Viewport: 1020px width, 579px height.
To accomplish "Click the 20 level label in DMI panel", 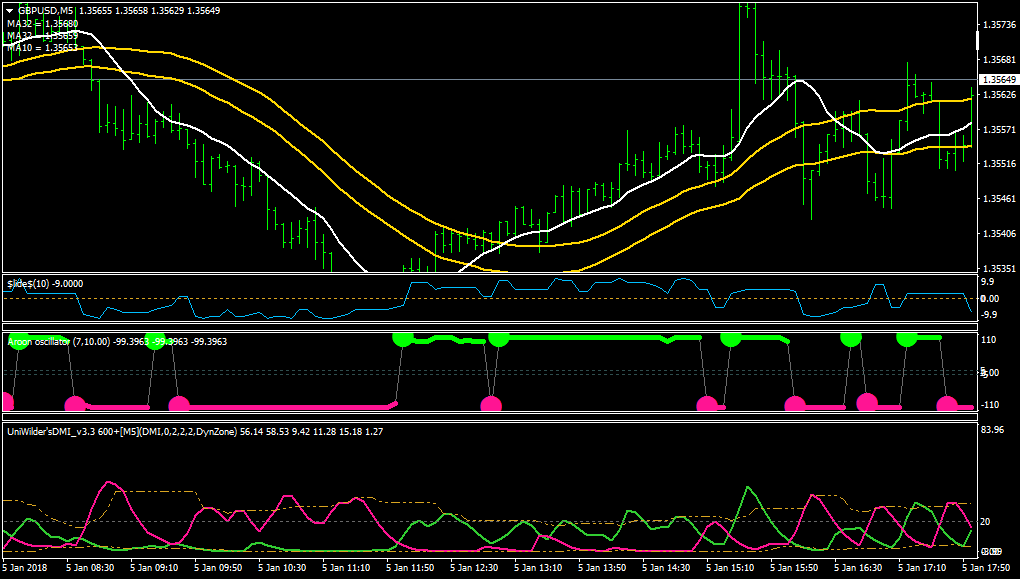I will [986, 522].
